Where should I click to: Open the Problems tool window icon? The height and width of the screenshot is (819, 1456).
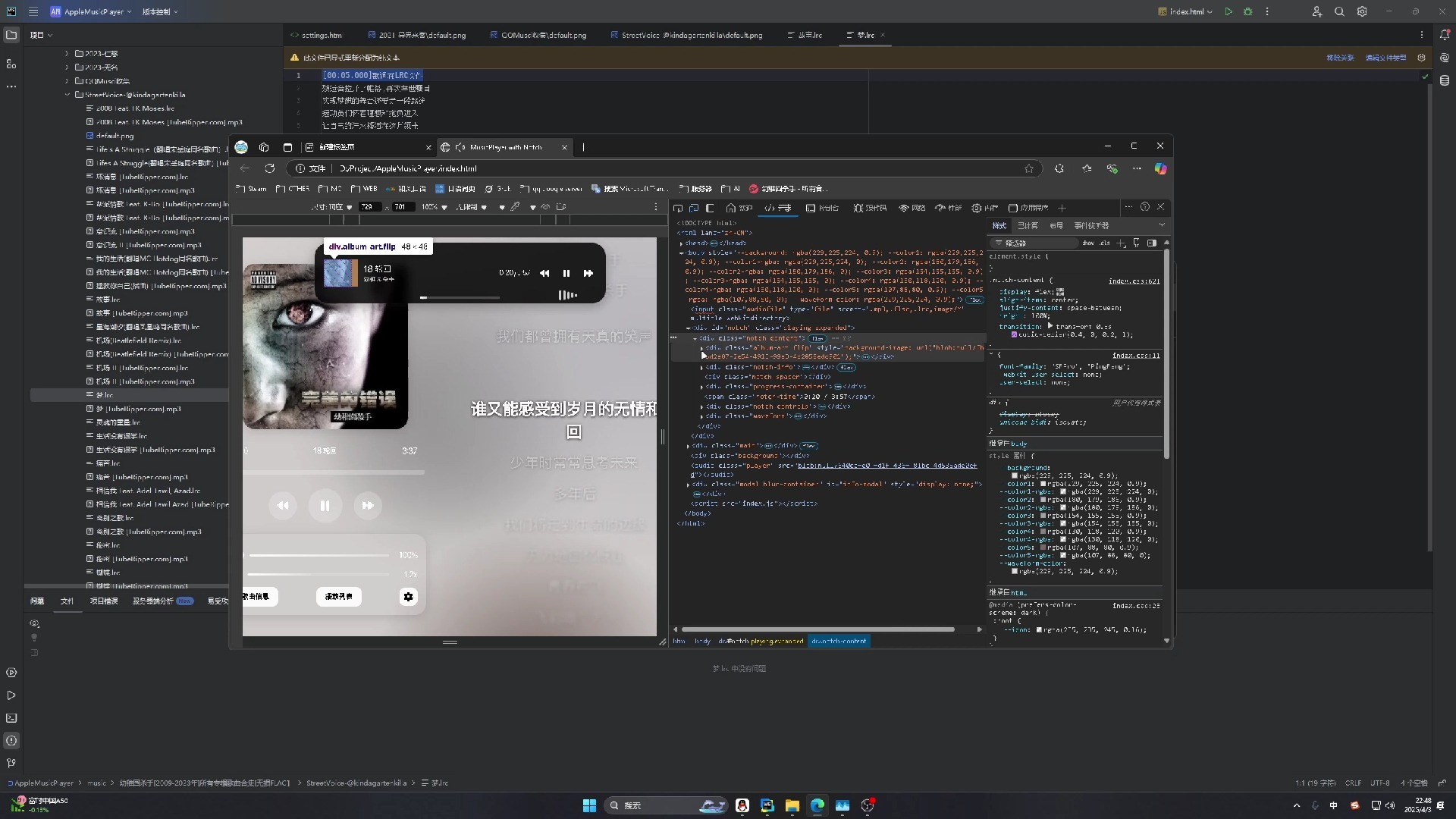(x=11, y=740)
